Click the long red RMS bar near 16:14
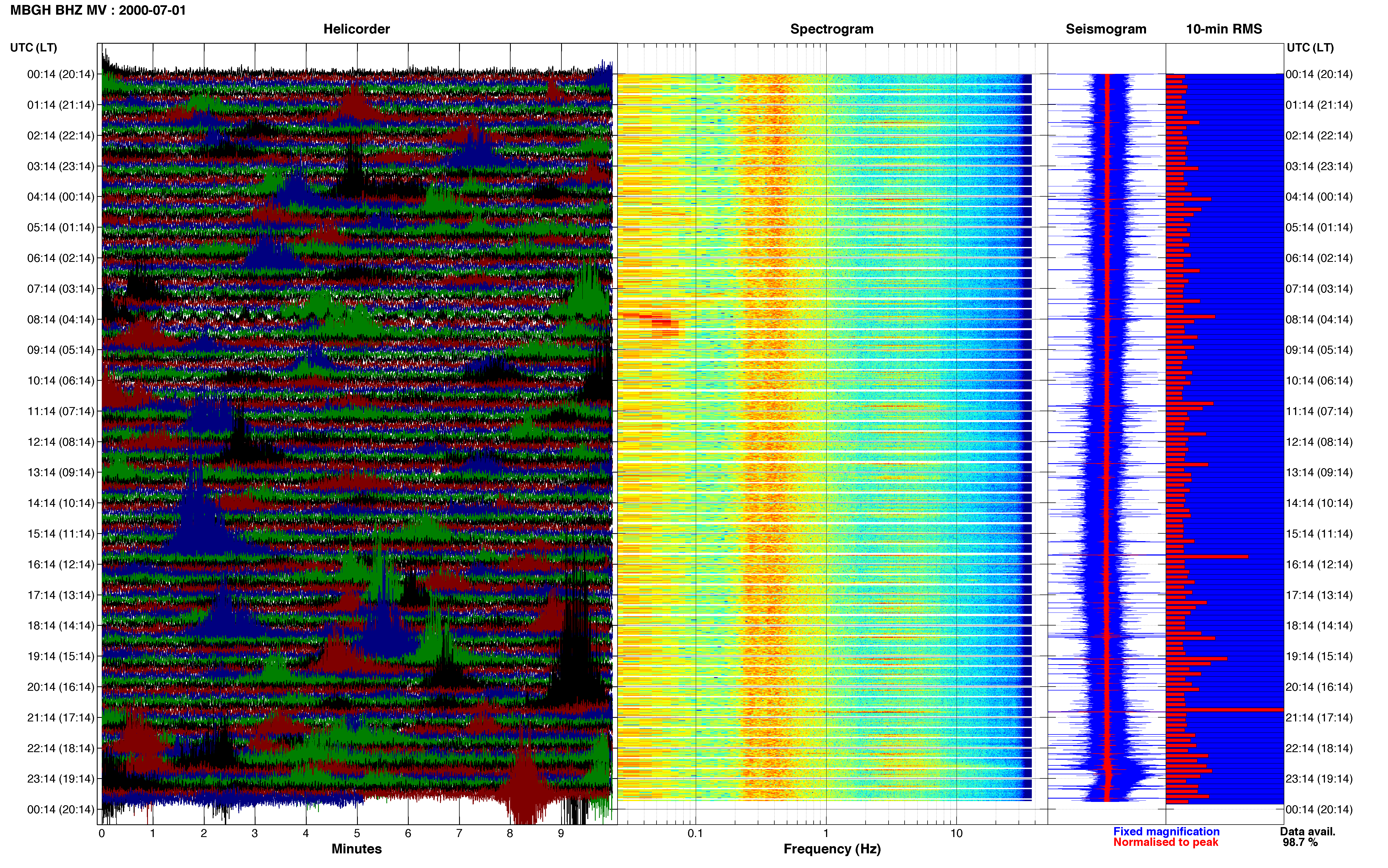The width and height of the screenshot is (1388, 868). (1207, 557)
